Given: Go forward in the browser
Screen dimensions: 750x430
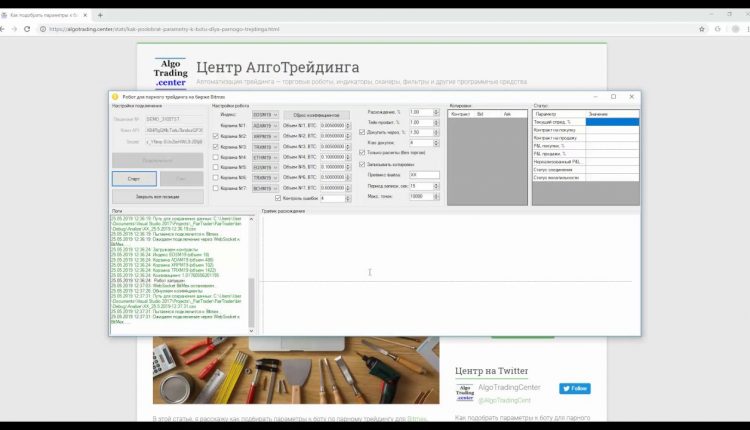Looking at the screenshot, I should (x=14, y=29).
